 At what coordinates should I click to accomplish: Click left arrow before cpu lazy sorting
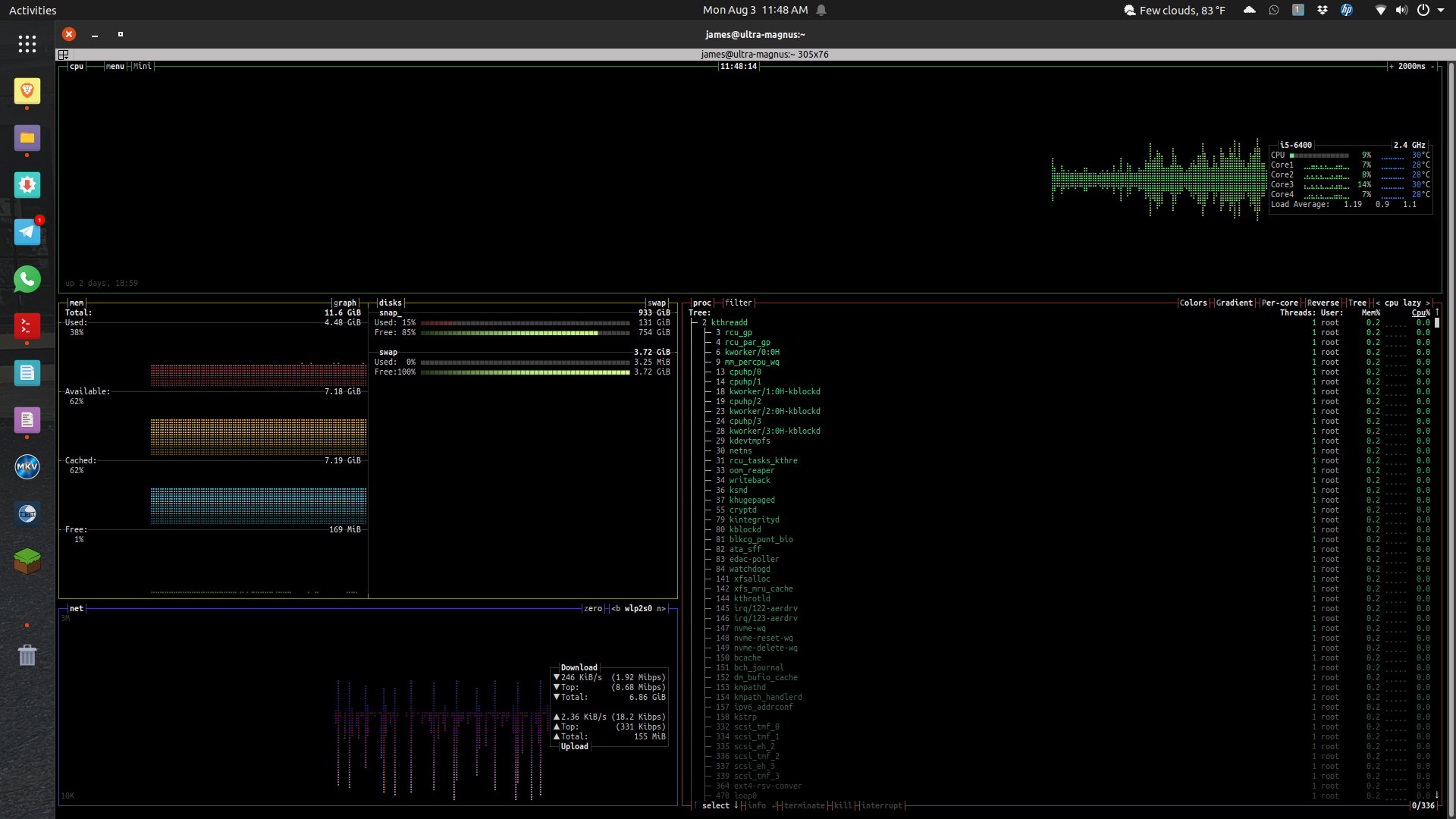click(x=1378, y=303)
